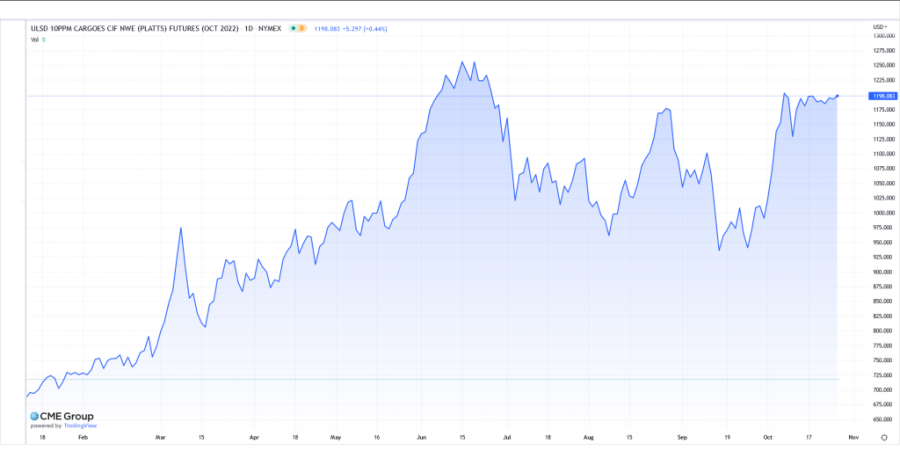Click the chart settings gear icon
The width and height of the screenshot is (900, 458).
(883, 437)
